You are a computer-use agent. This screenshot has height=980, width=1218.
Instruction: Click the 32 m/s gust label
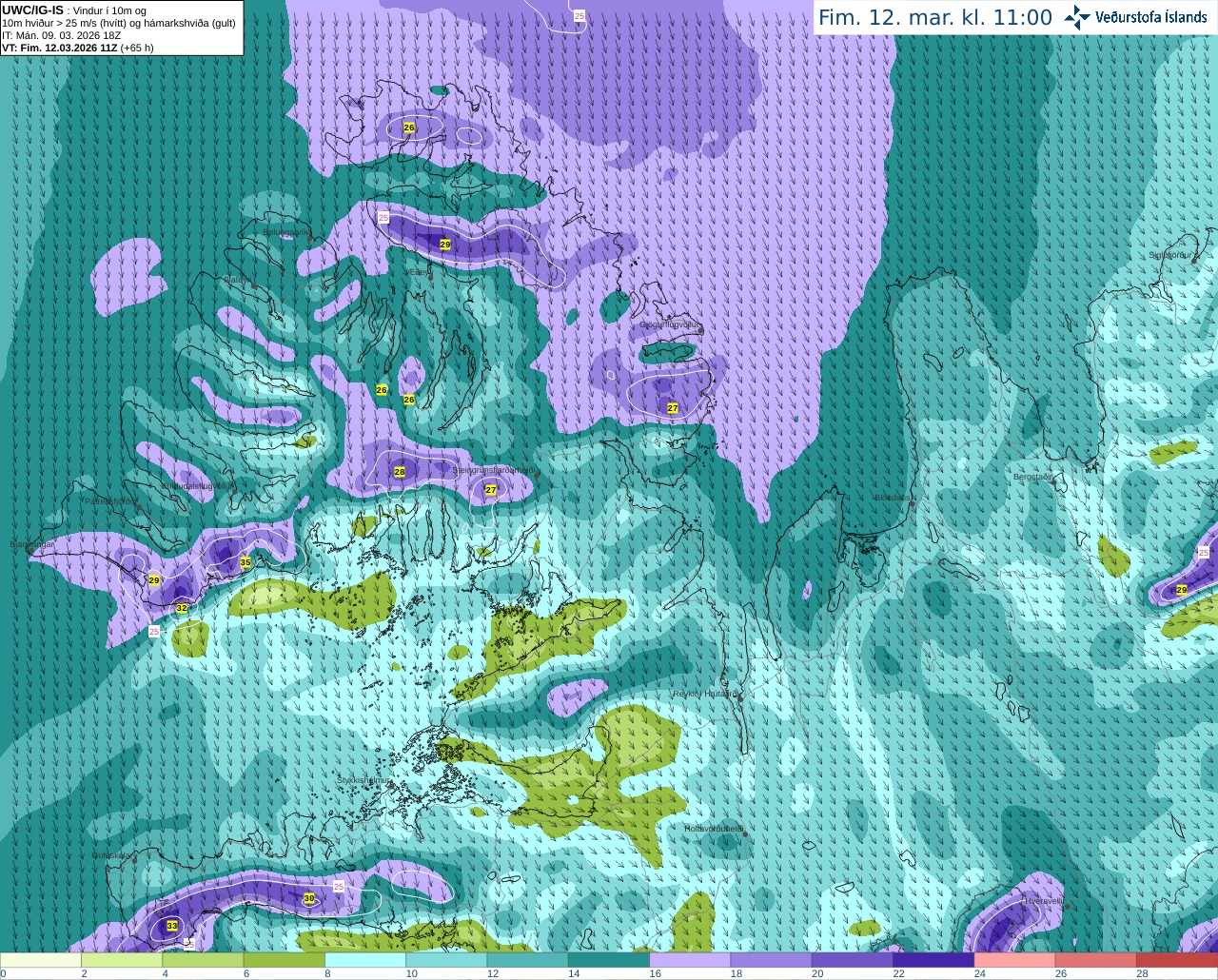point(182,608)
